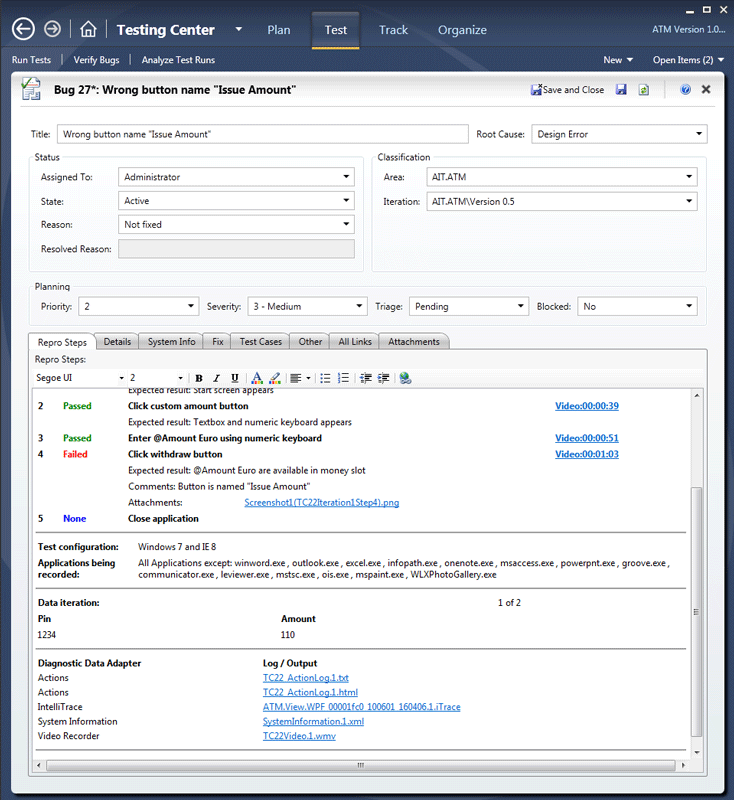Open Help with the question mark icon
Image resolution: width=734 pixels, height=800 pixels.
click(685, 90)
